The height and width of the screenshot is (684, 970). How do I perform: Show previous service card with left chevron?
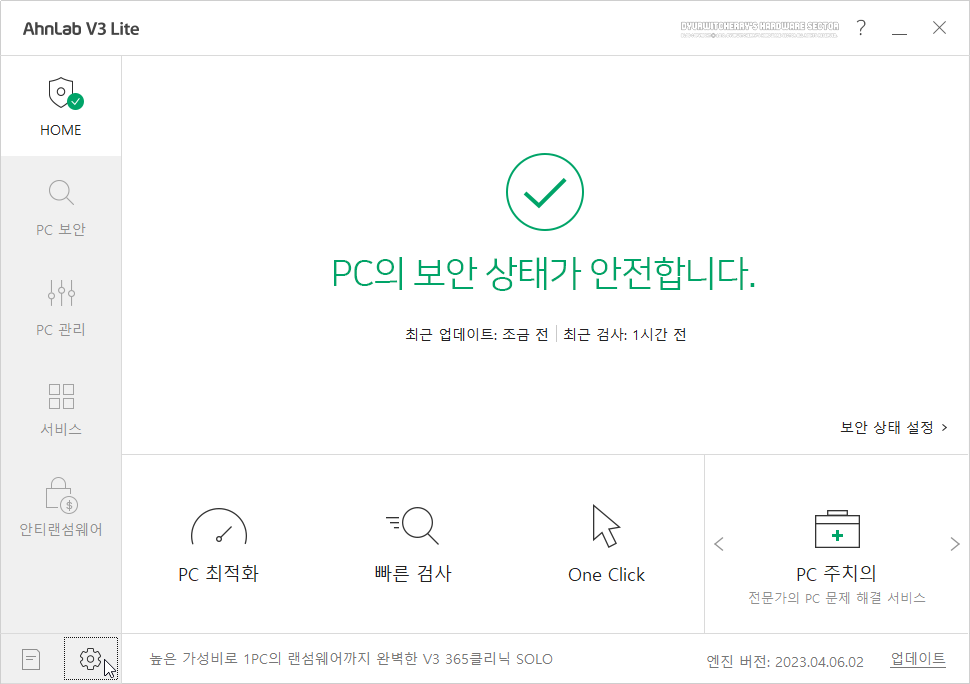pos(719,544)
